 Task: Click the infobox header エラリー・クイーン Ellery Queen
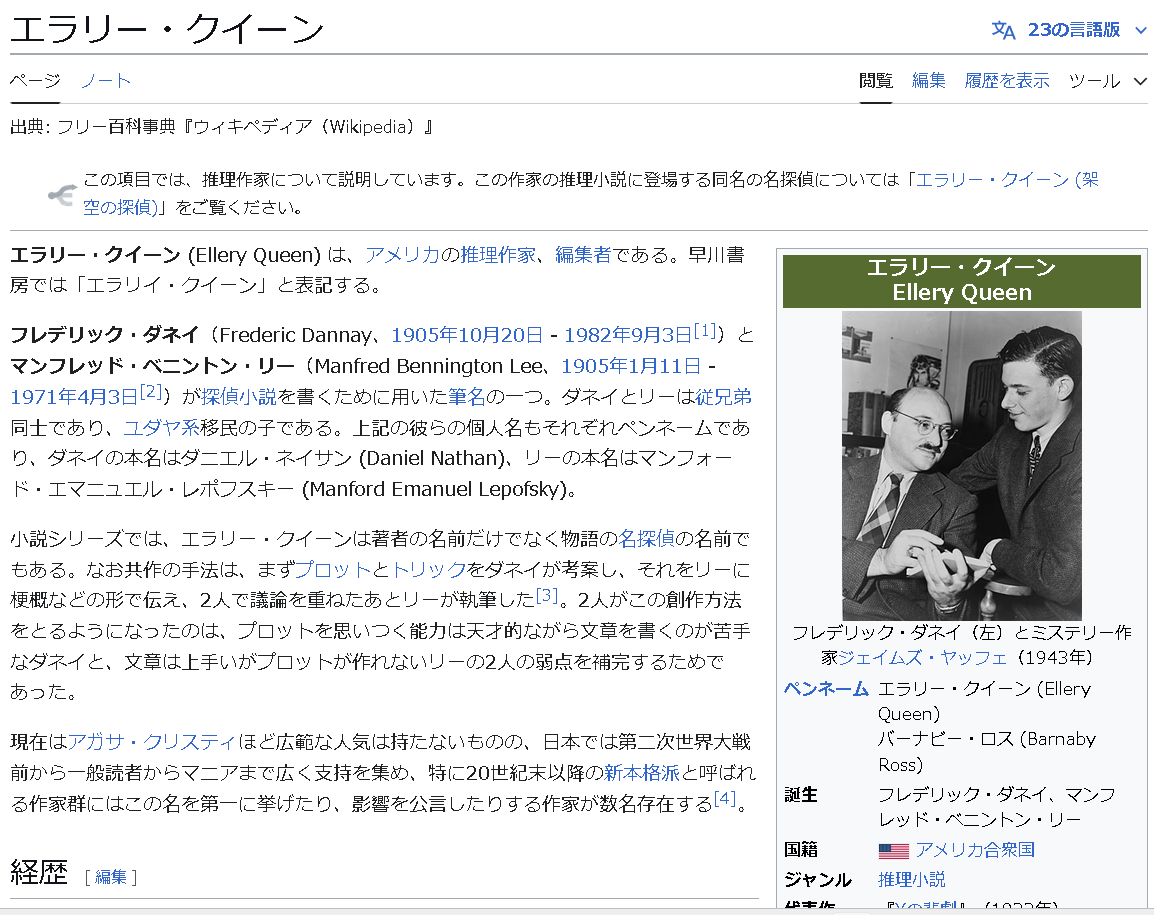tap(961, 280)
